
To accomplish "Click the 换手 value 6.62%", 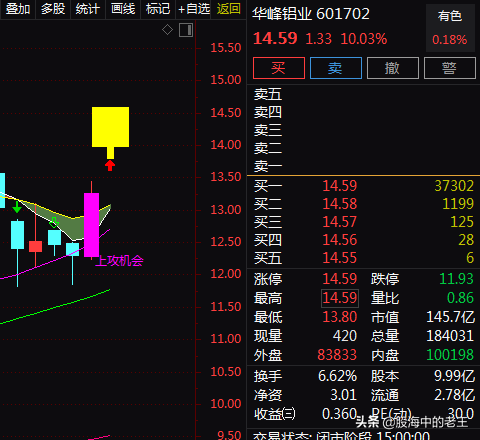I will click(337, 376).
